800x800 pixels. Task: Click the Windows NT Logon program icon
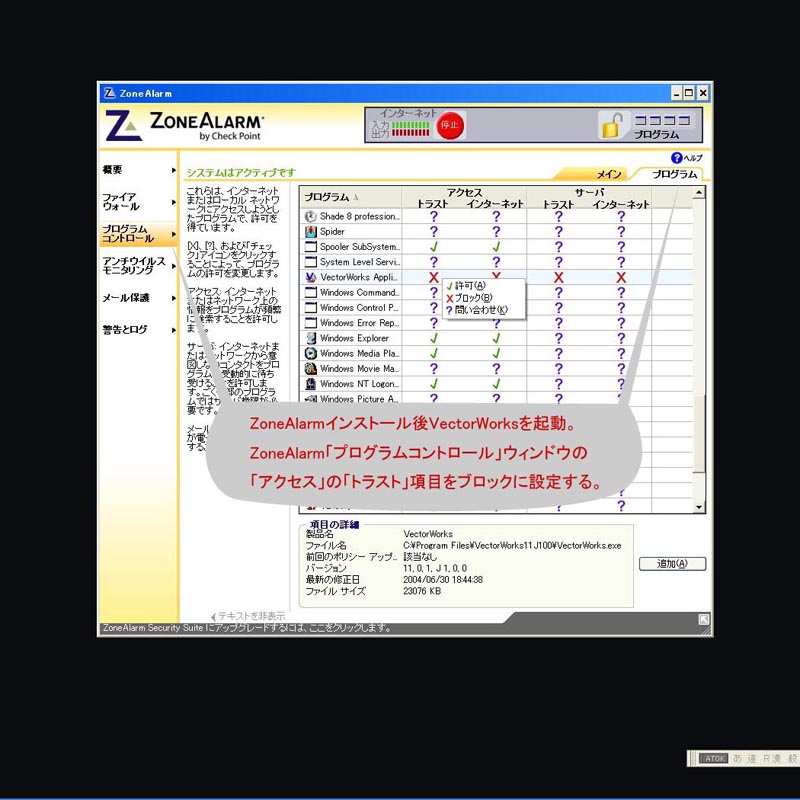pos(310,384)
